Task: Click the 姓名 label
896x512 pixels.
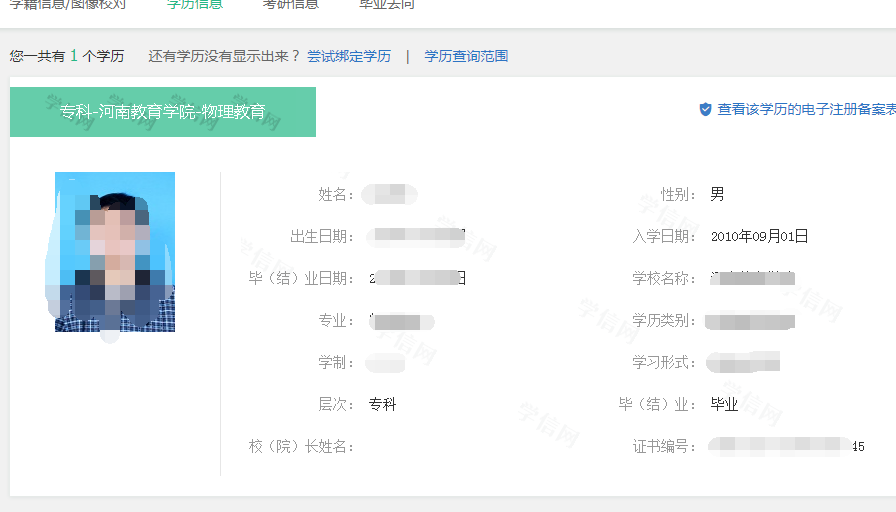Action: (336, 194)
